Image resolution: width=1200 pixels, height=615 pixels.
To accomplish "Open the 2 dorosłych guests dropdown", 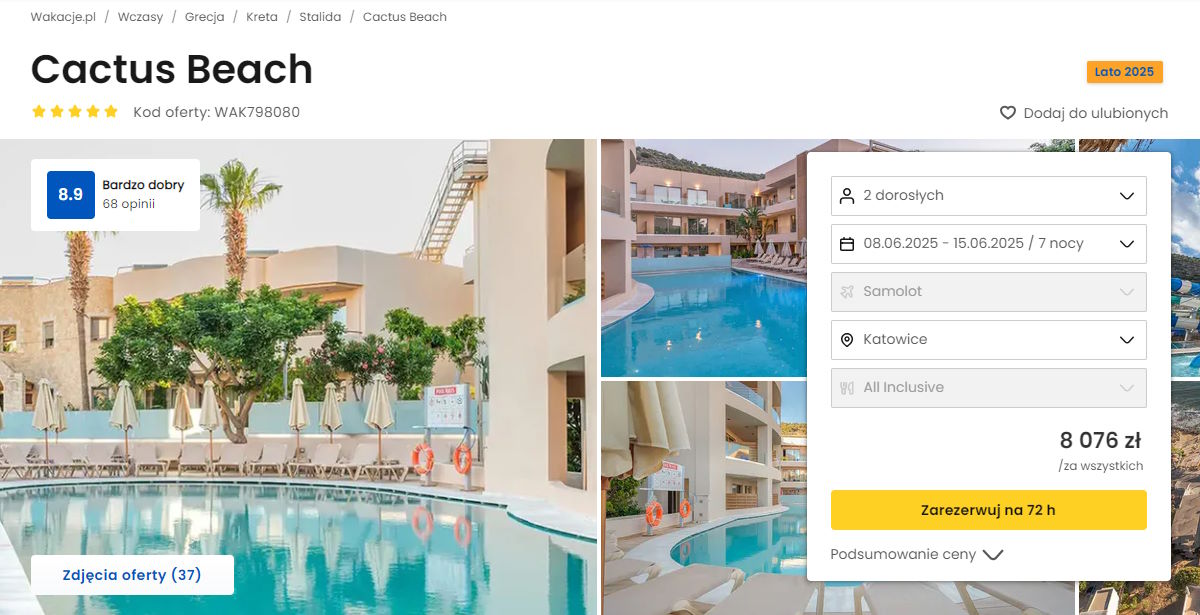I will tap(989, 196).
